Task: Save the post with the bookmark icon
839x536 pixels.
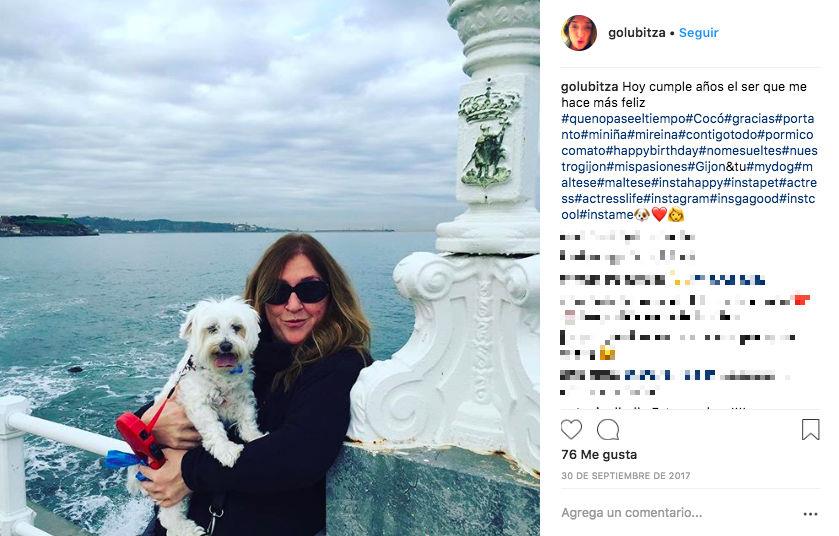Action: point(810,430)
